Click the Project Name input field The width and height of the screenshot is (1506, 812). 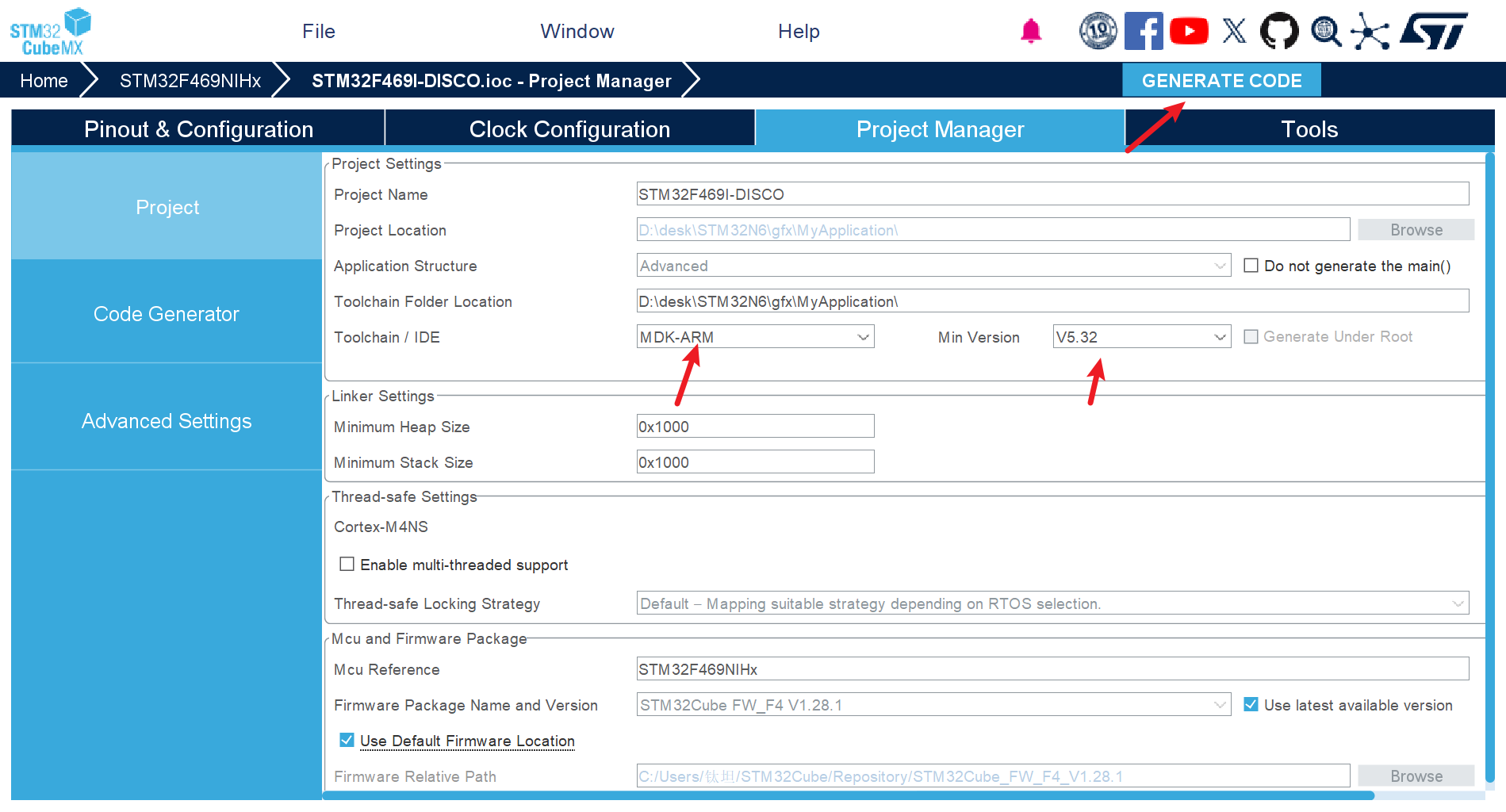(x=1052, y=194)
